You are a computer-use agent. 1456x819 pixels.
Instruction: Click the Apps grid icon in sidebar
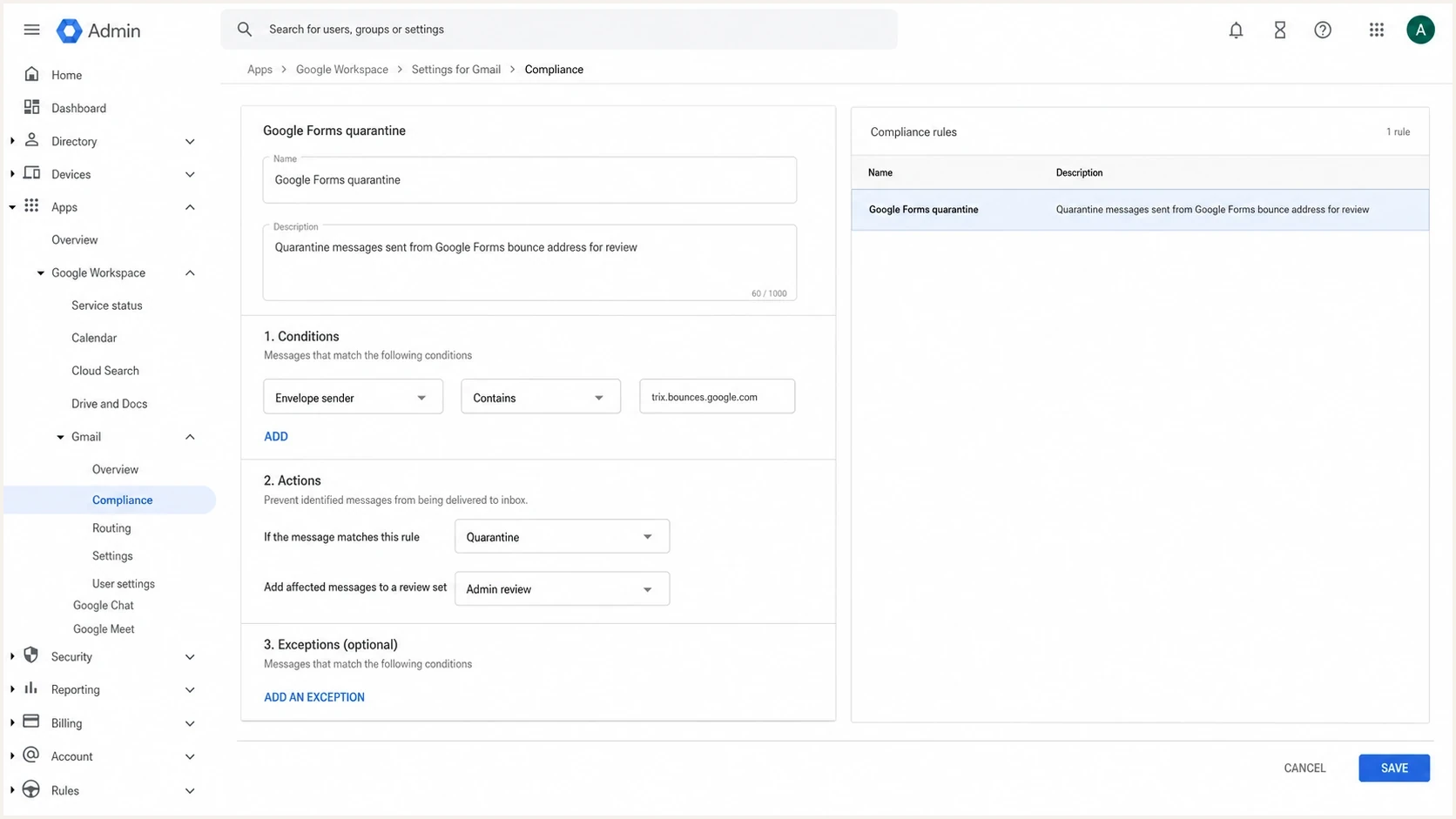tap(31, 205)
